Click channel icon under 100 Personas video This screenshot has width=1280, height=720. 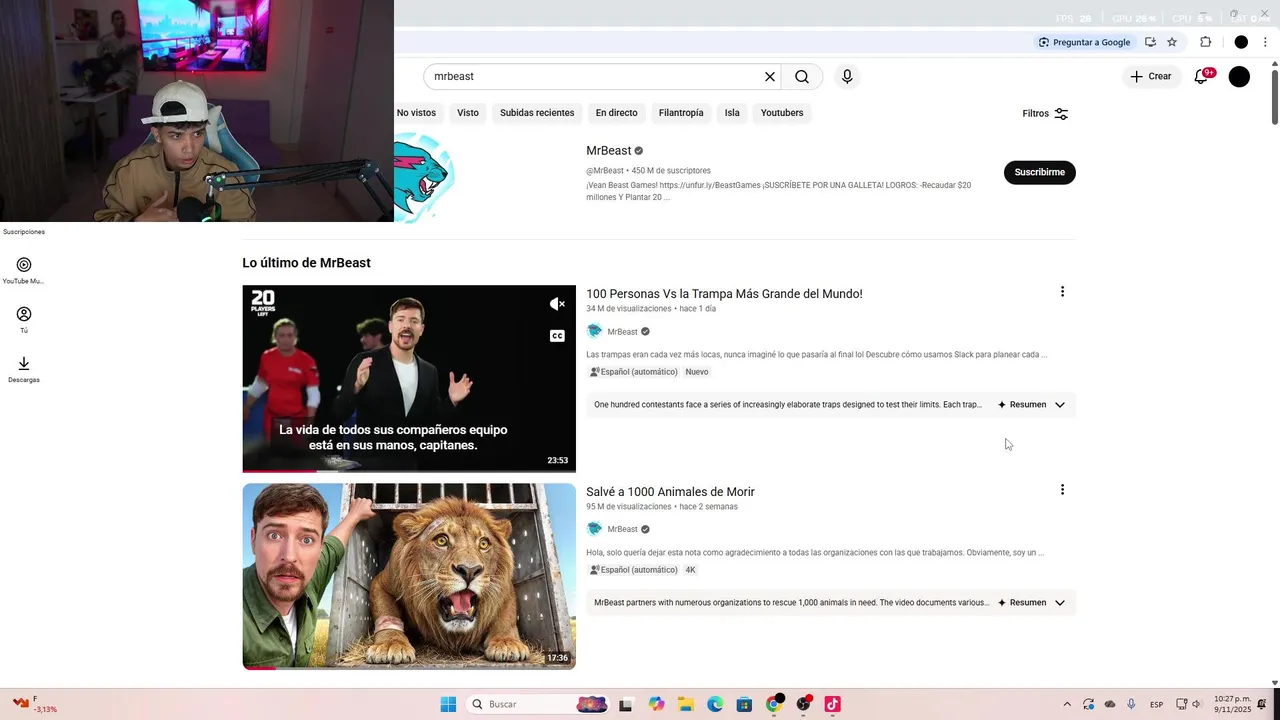pos(594,331)
